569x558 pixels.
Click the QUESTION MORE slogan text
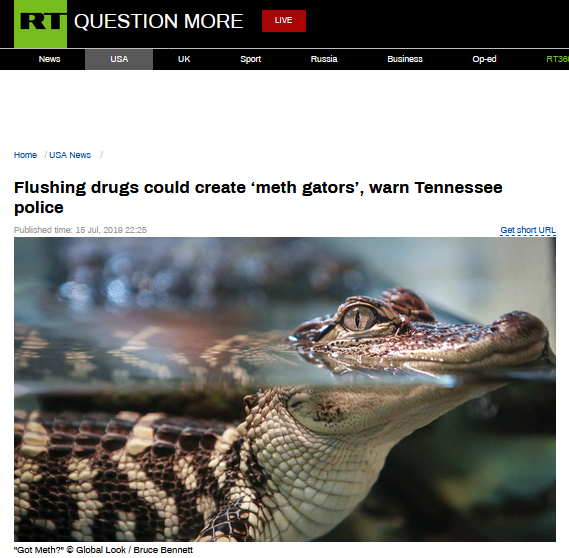(x=159, y=21)
